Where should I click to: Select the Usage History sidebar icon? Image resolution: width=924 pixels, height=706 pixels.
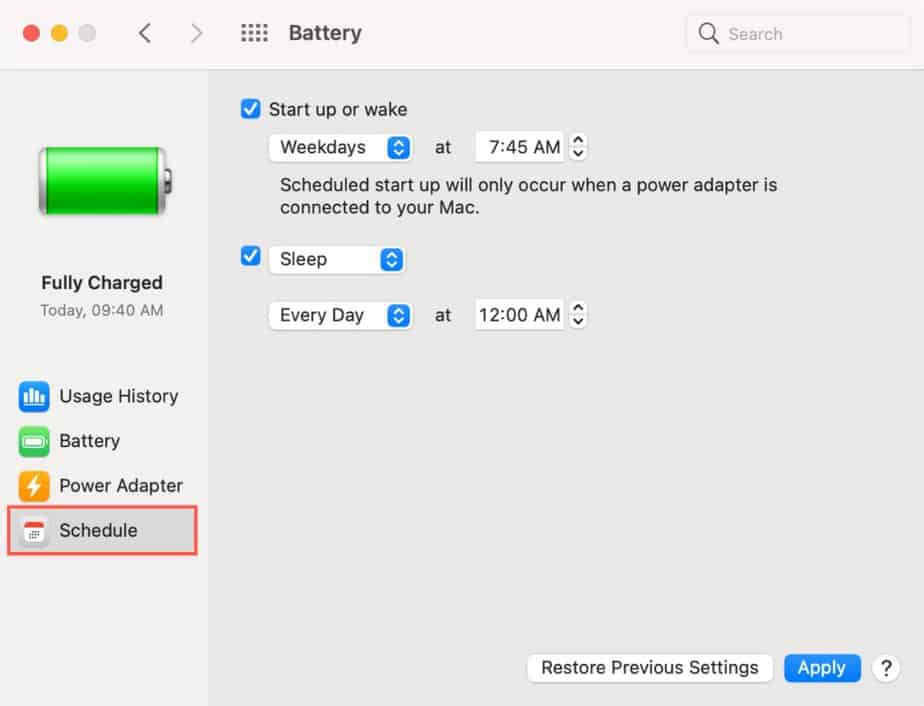point(33,396)
